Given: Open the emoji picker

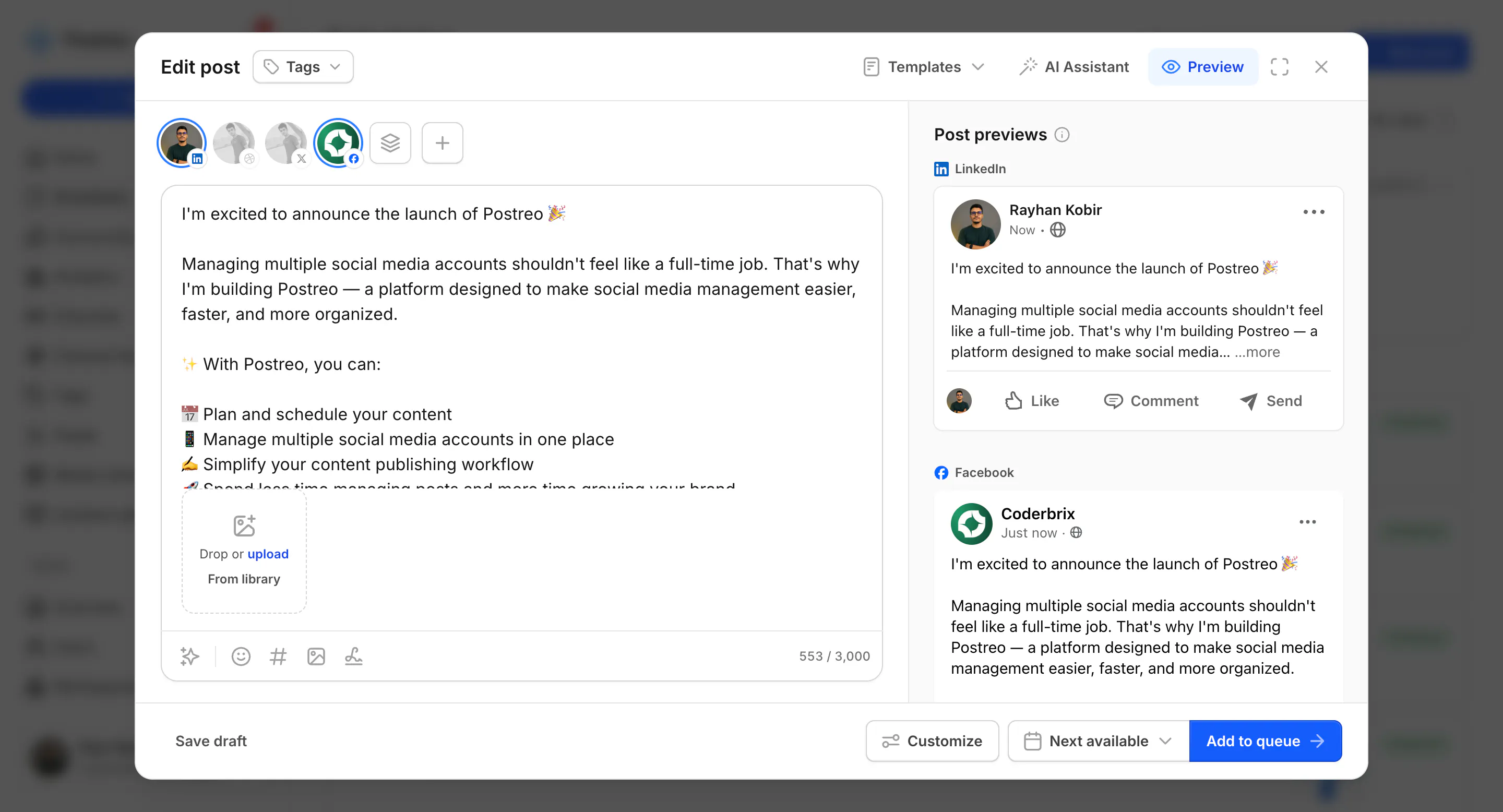Looking at the screenshot, I should point(241,656).
